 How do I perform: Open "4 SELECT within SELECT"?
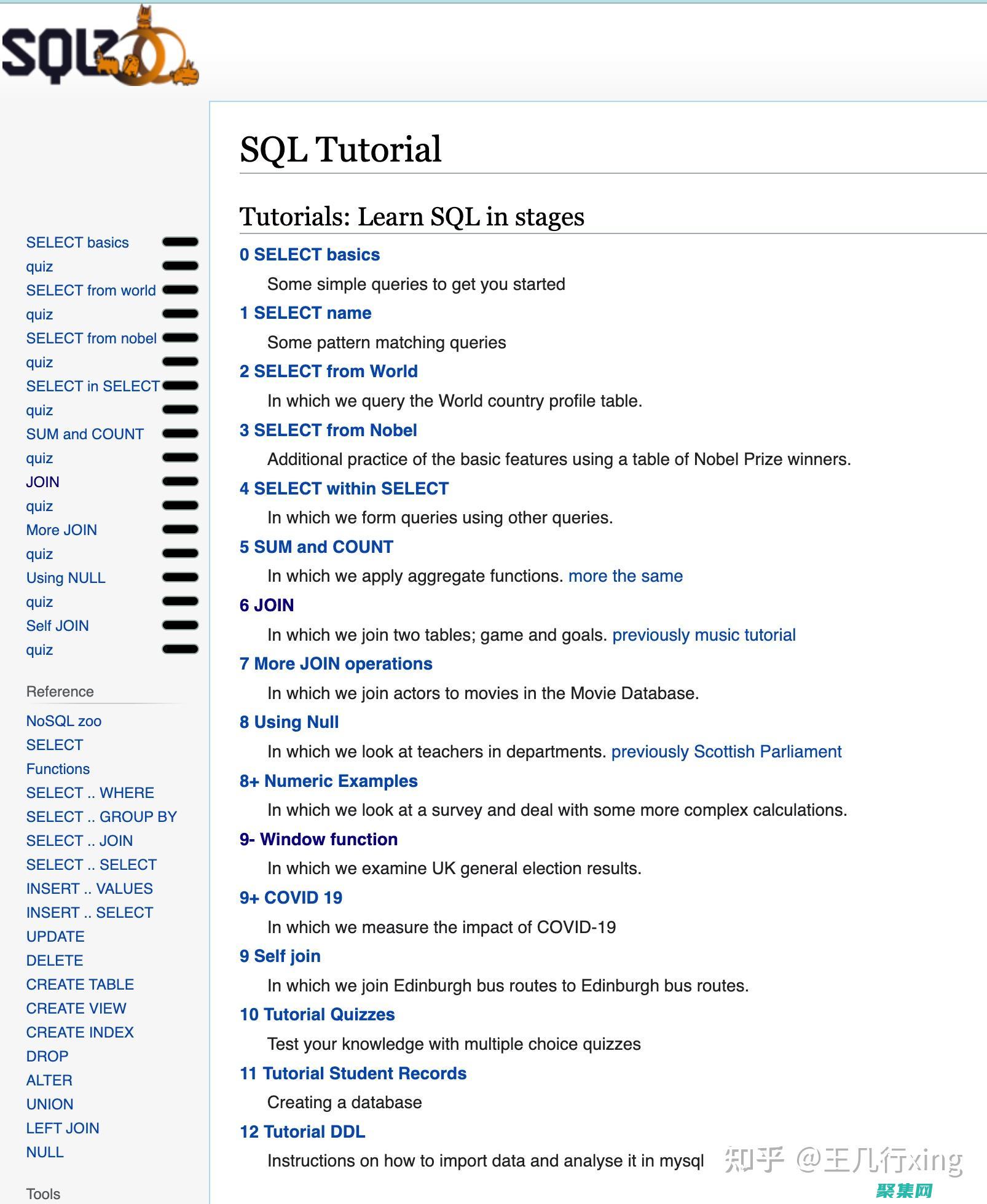(x=344, y=488)
